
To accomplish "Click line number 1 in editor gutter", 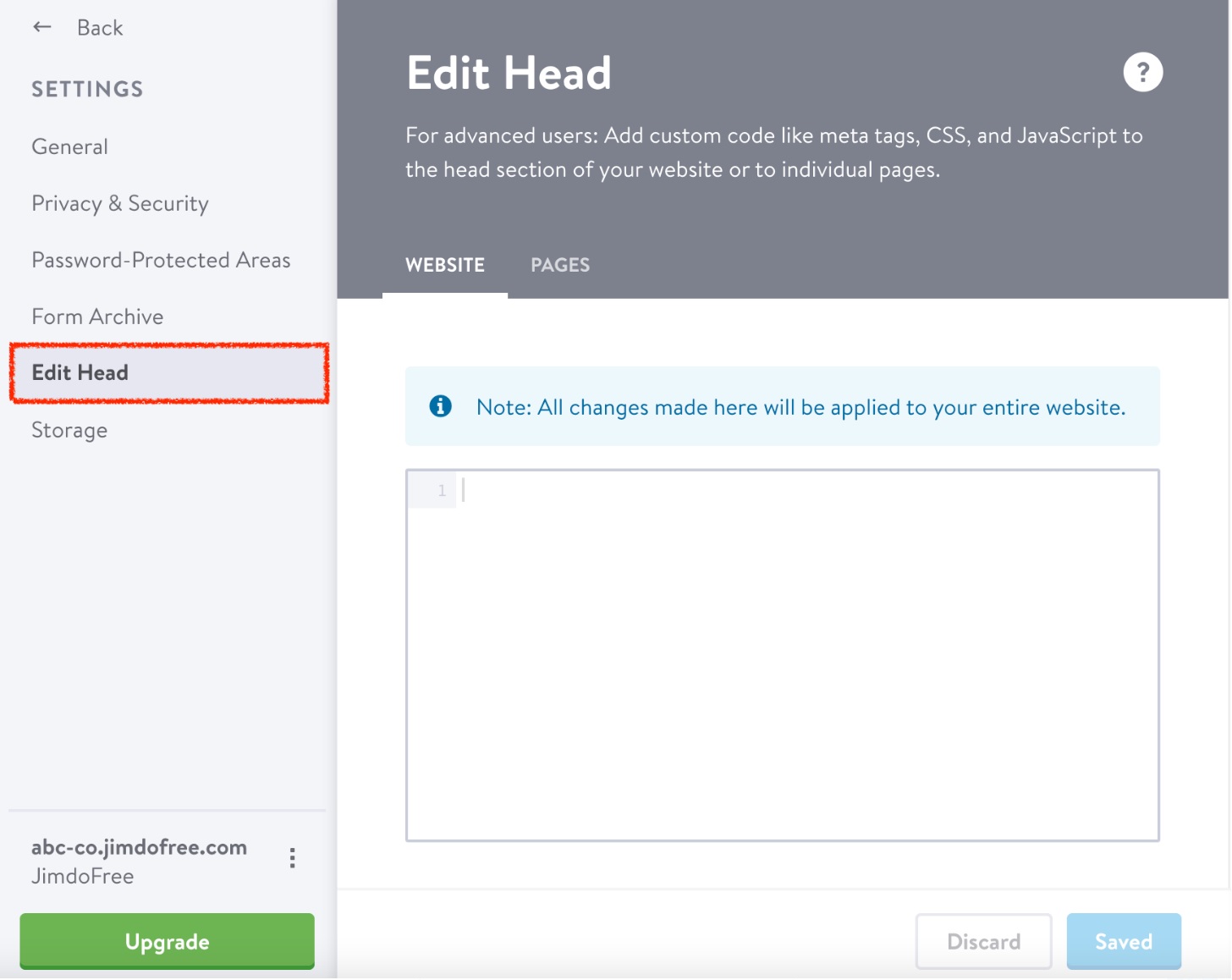I will click(442, 491).
